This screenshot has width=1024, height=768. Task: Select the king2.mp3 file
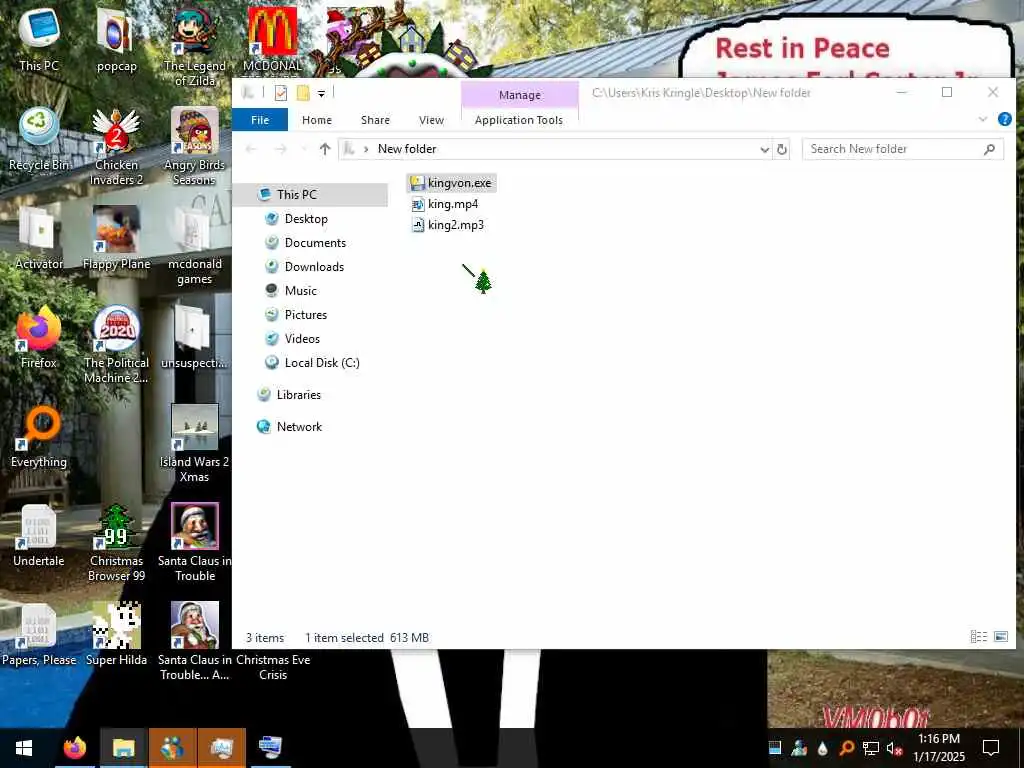tap(448, 225)
